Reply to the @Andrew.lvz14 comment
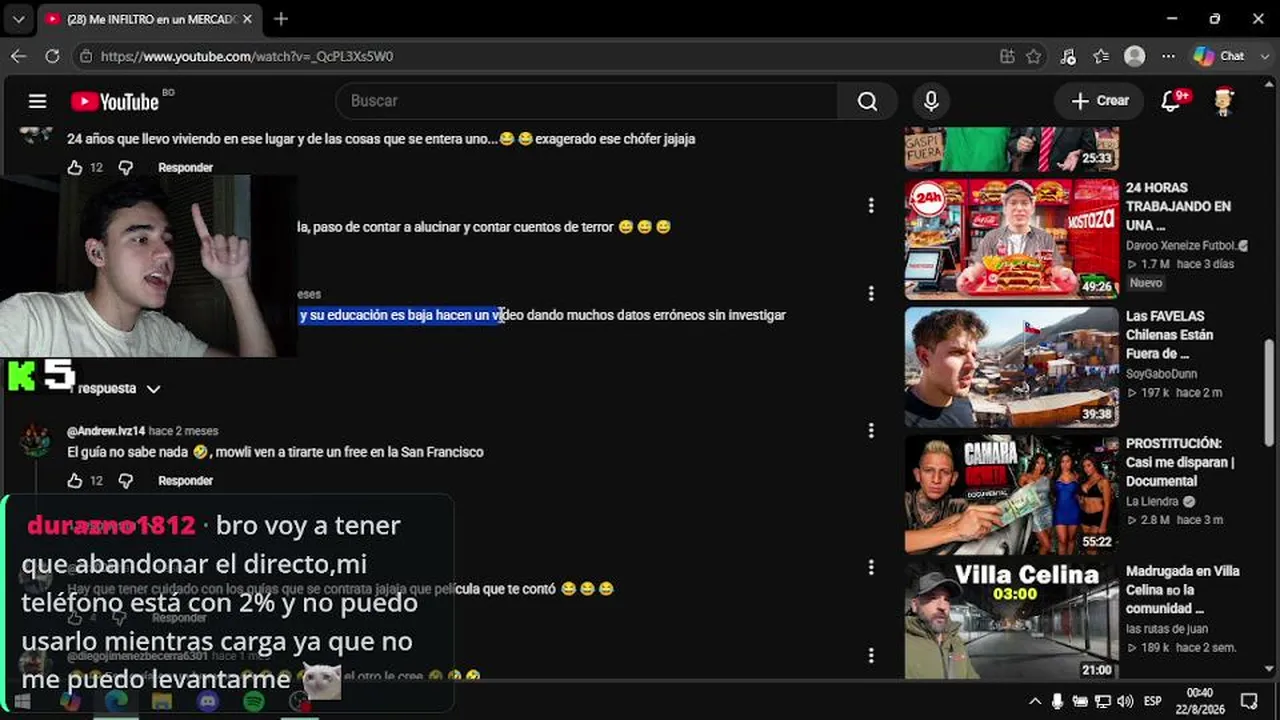 [x=185, y=481]
